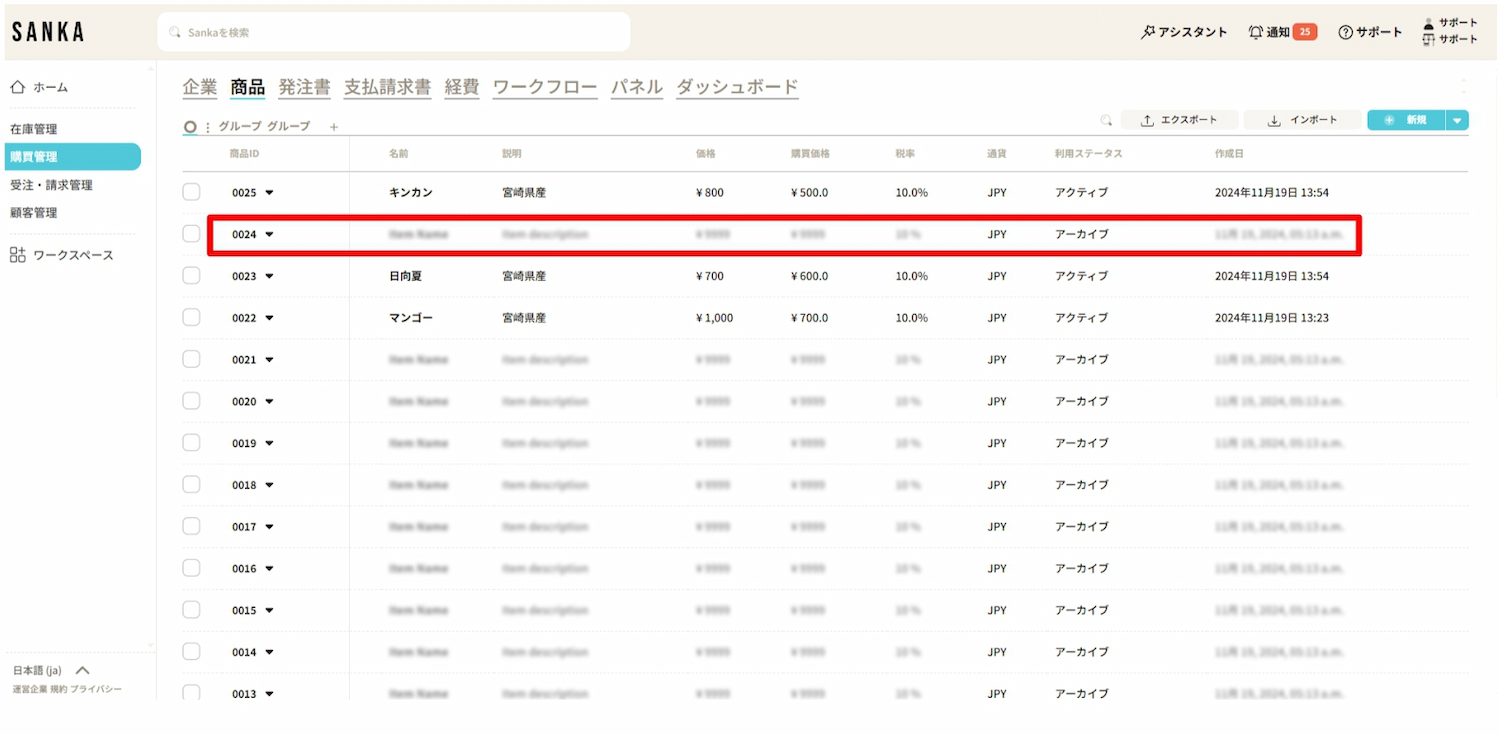
Task: Select checkbox for product 0018
Action: pyautogui.click(x=191, y=485)
